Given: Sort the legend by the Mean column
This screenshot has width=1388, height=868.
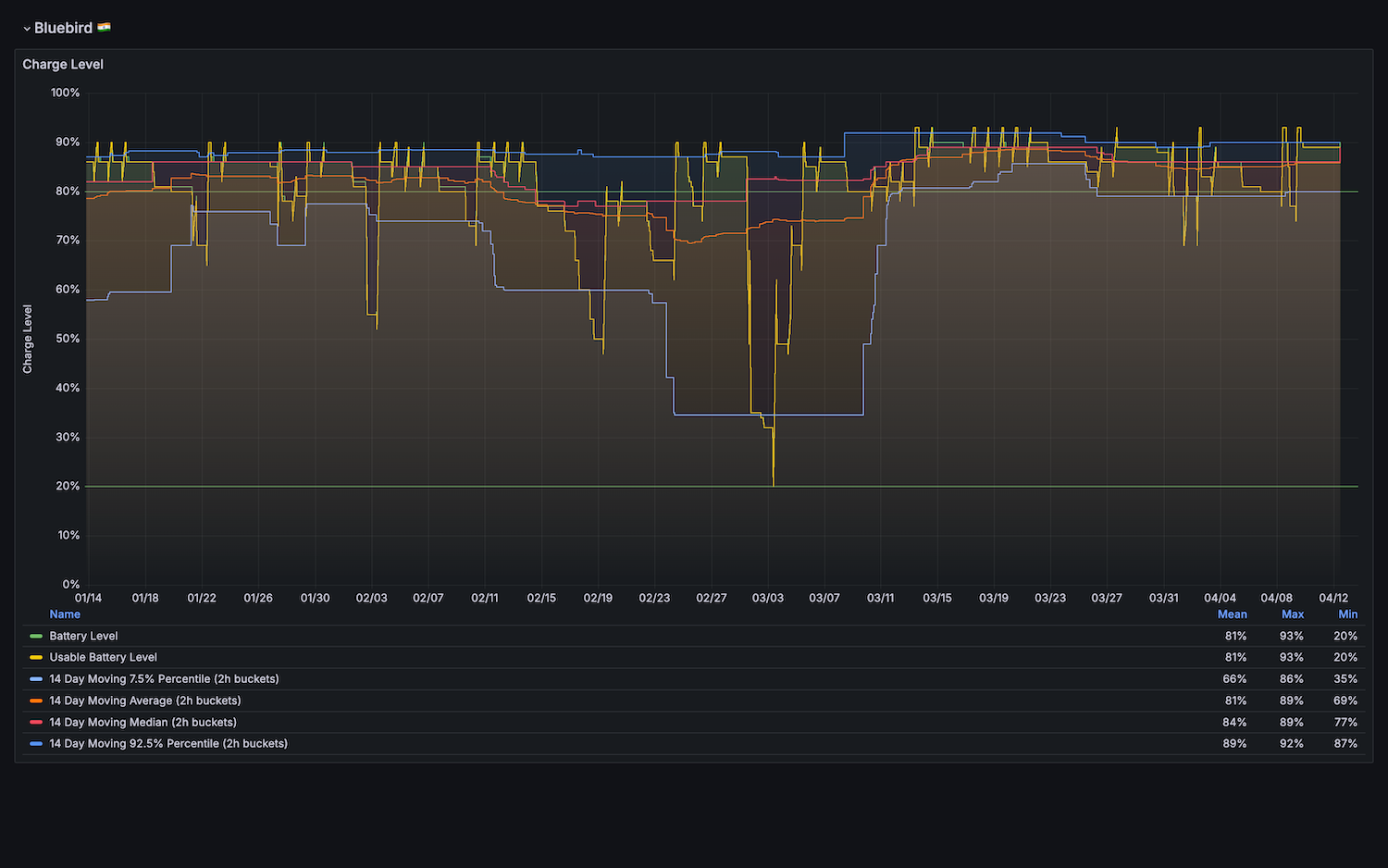Looking at the screenshot, I should point(1232,614).
